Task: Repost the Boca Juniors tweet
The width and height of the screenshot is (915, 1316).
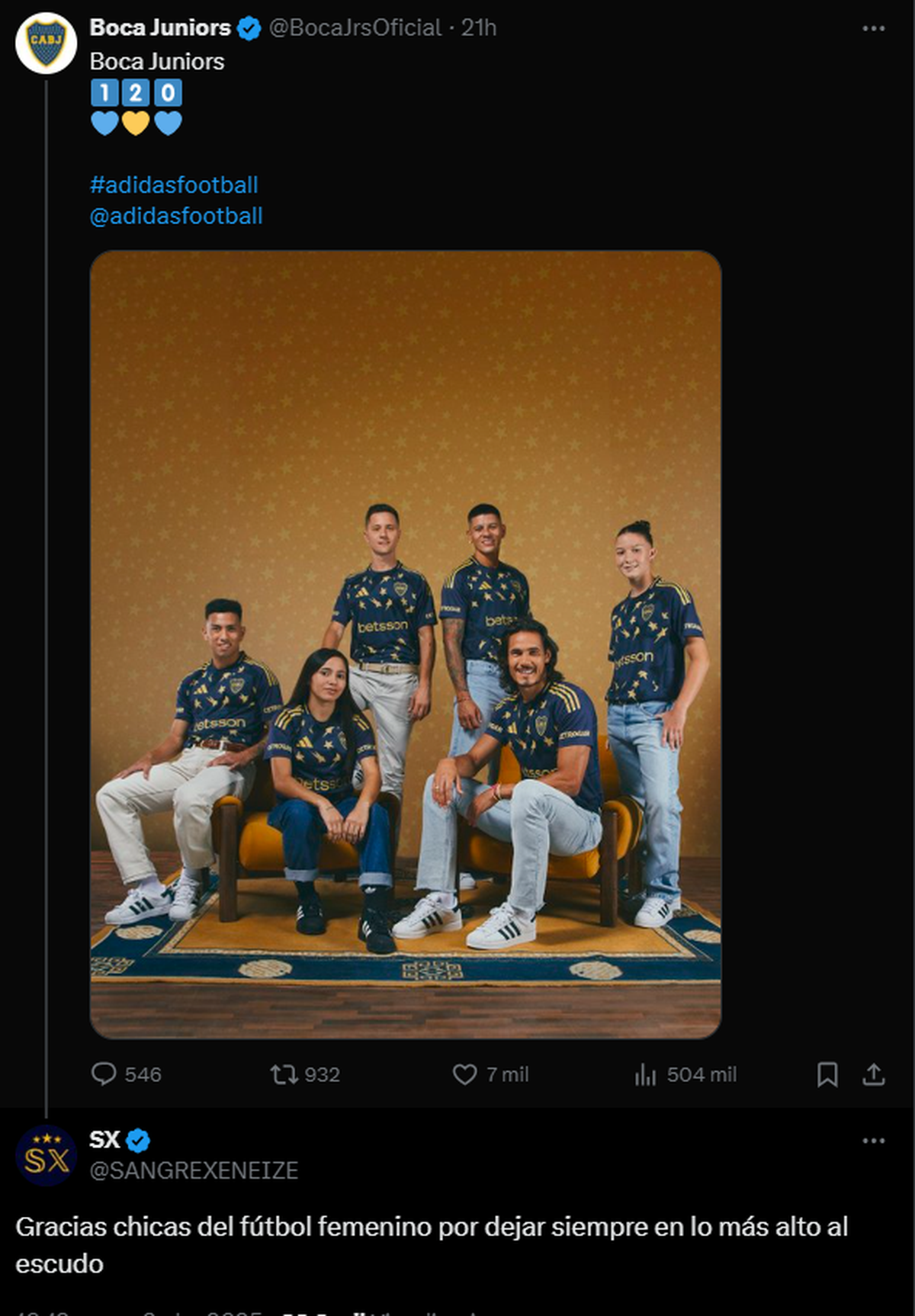Action: 284,1074
